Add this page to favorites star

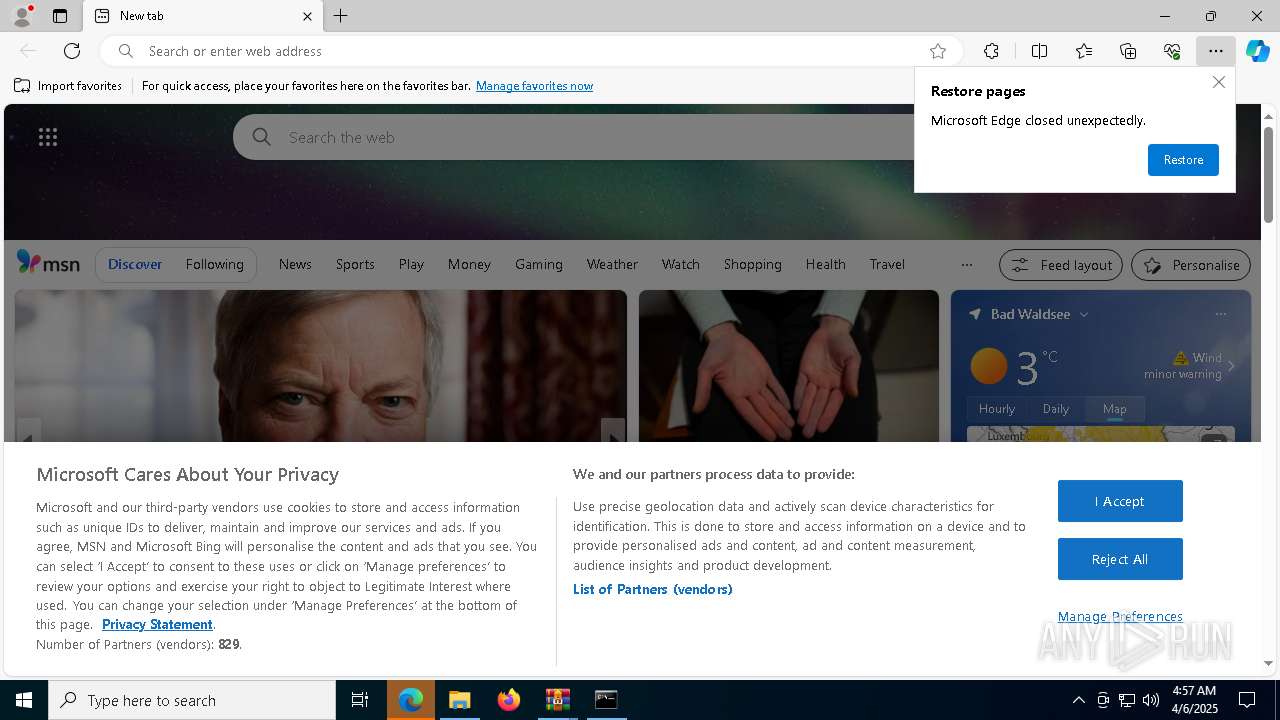coord(938,51)
